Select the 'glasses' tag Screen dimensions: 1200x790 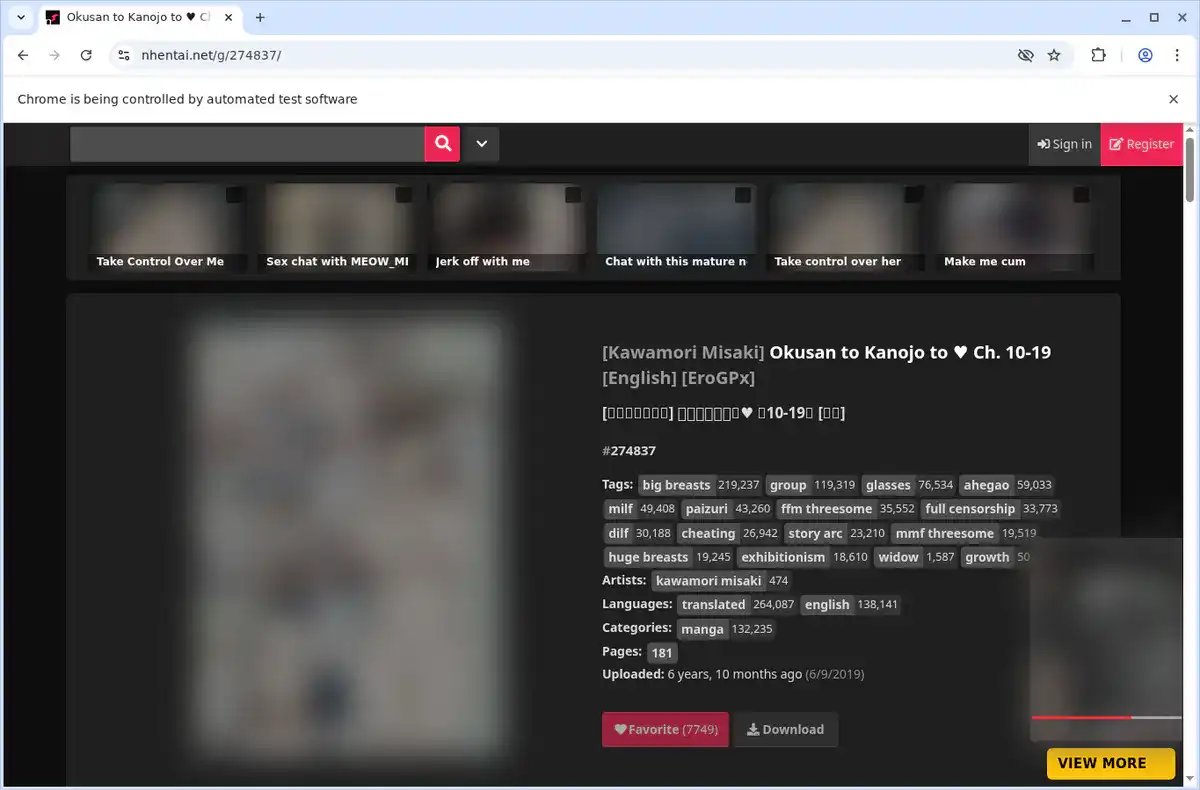[x=907, y=485]
